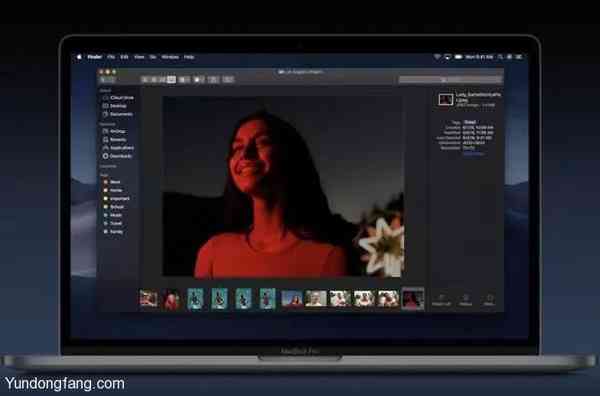
Task: Click the More quick action button
Action: tap(489, 300)
